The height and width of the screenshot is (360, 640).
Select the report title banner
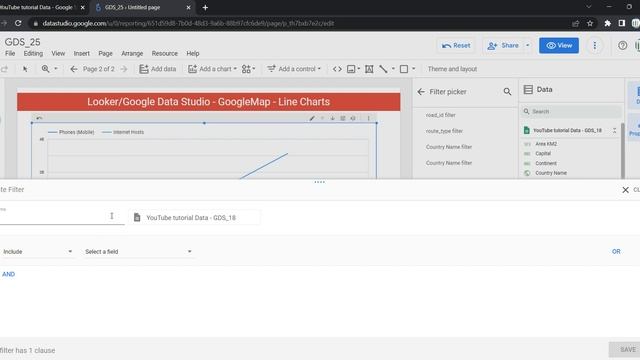[209, 102]
